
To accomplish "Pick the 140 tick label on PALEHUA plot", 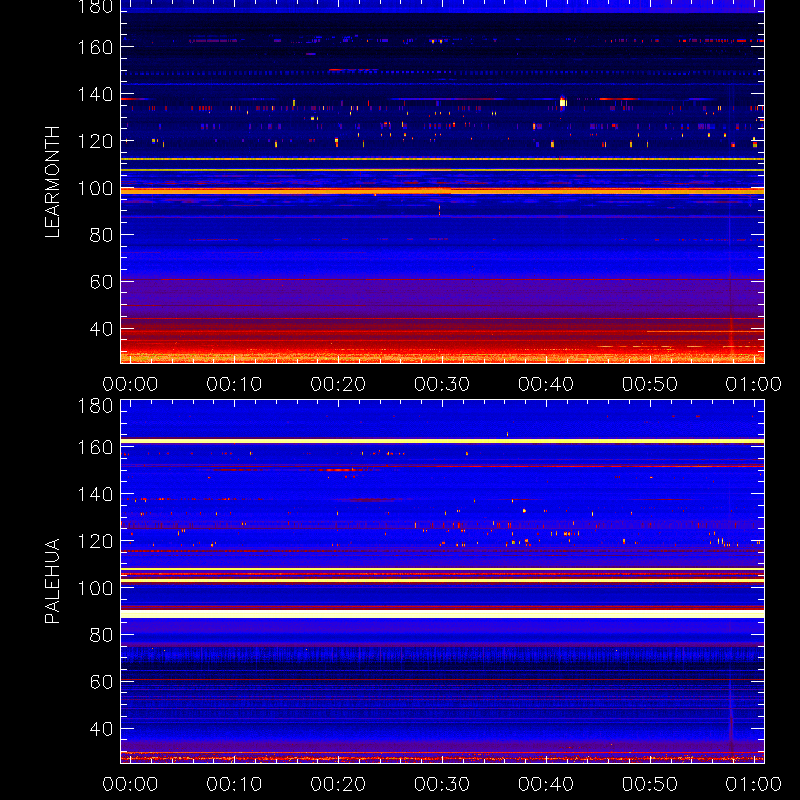I will 95,494.
